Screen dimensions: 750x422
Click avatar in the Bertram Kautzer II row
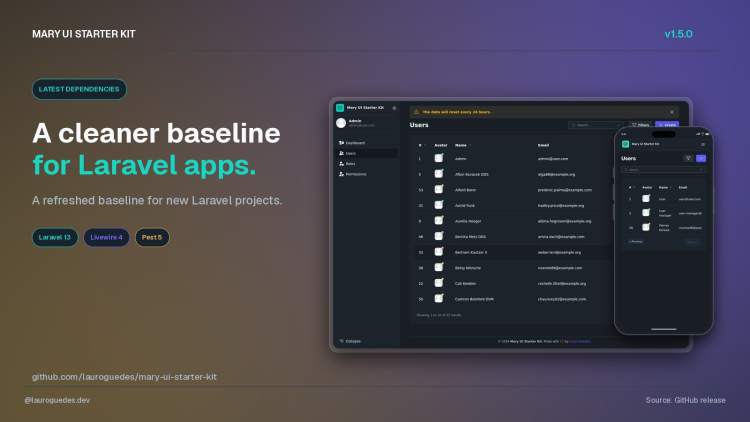point(439,252)
